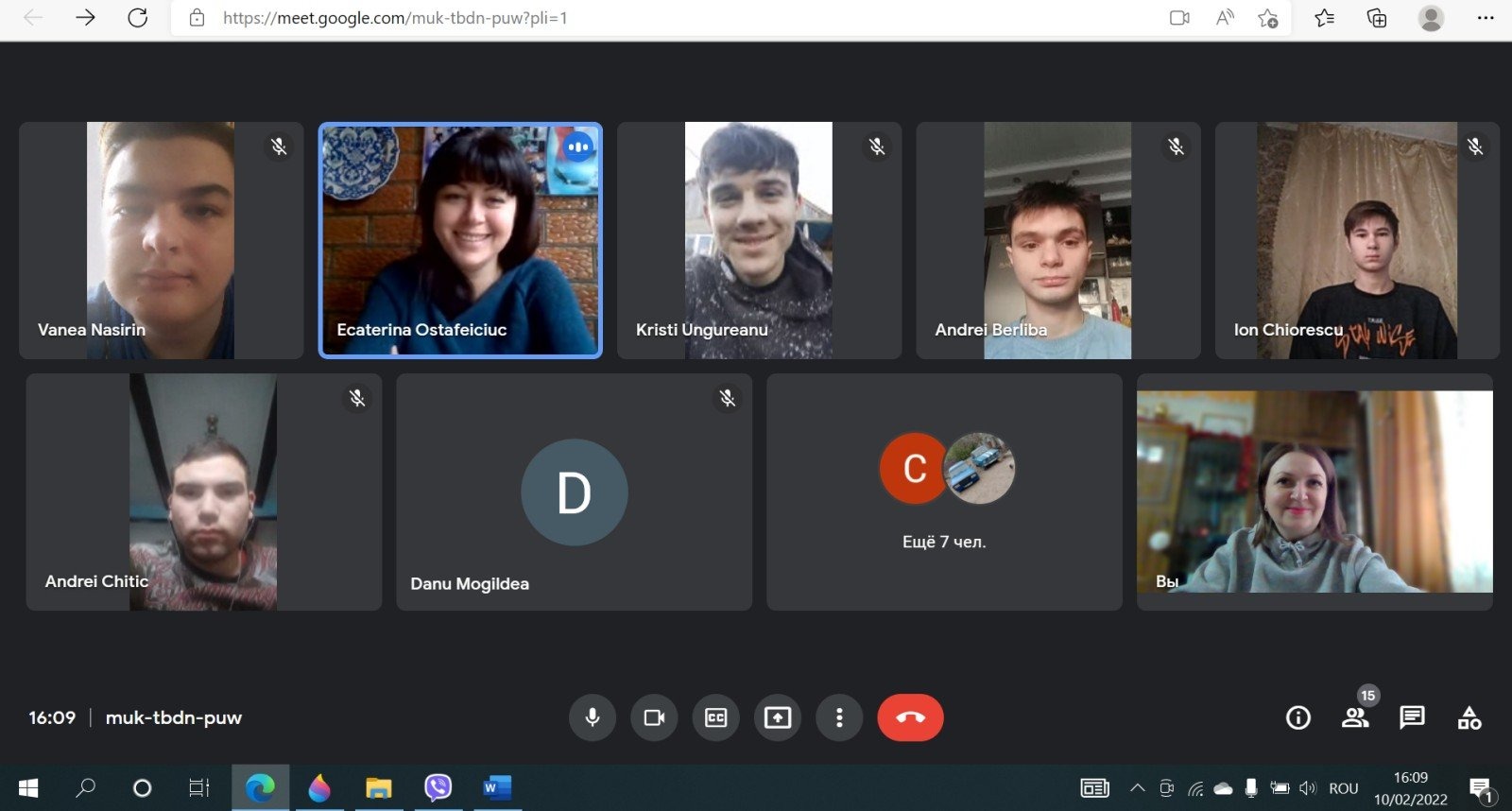Open the in-call chat panel
1512x811 pixels.
click(1412, 718)
